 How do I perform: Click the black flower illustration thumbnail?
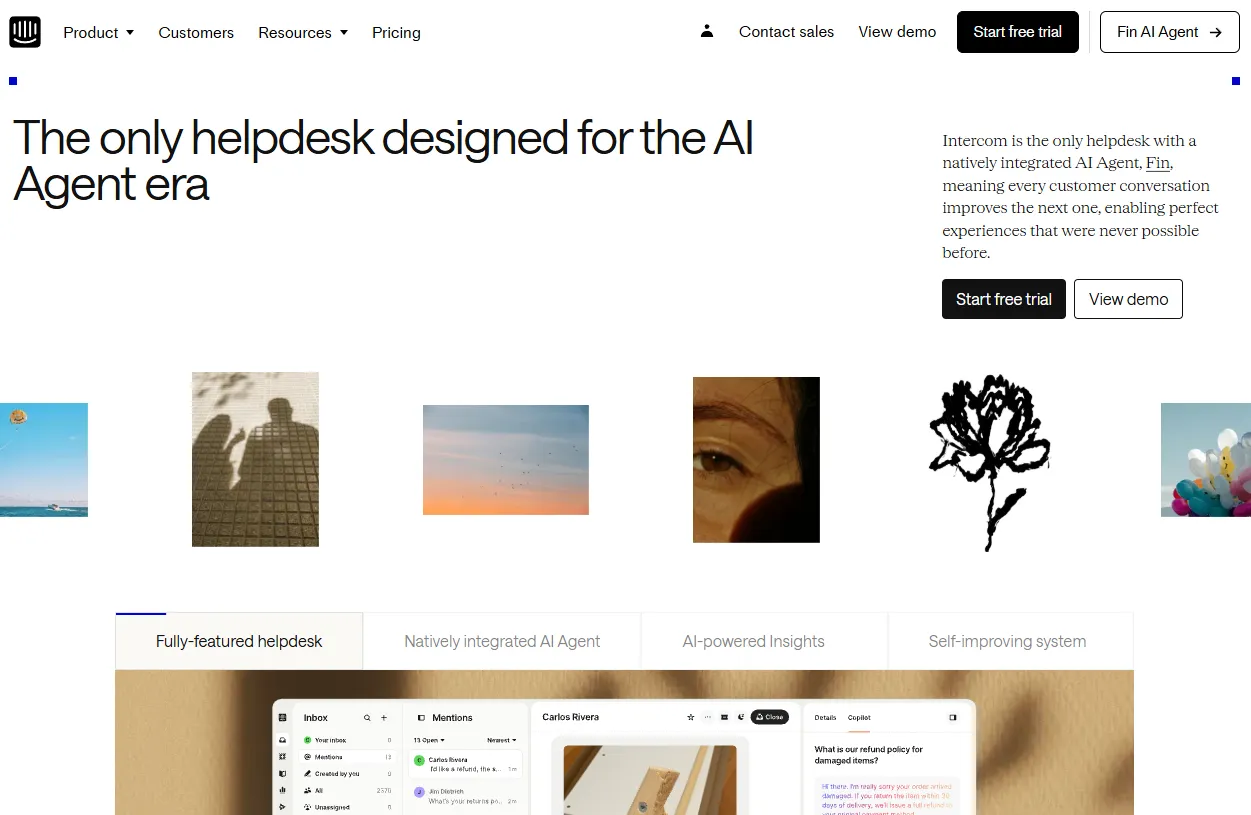(990, 462)
